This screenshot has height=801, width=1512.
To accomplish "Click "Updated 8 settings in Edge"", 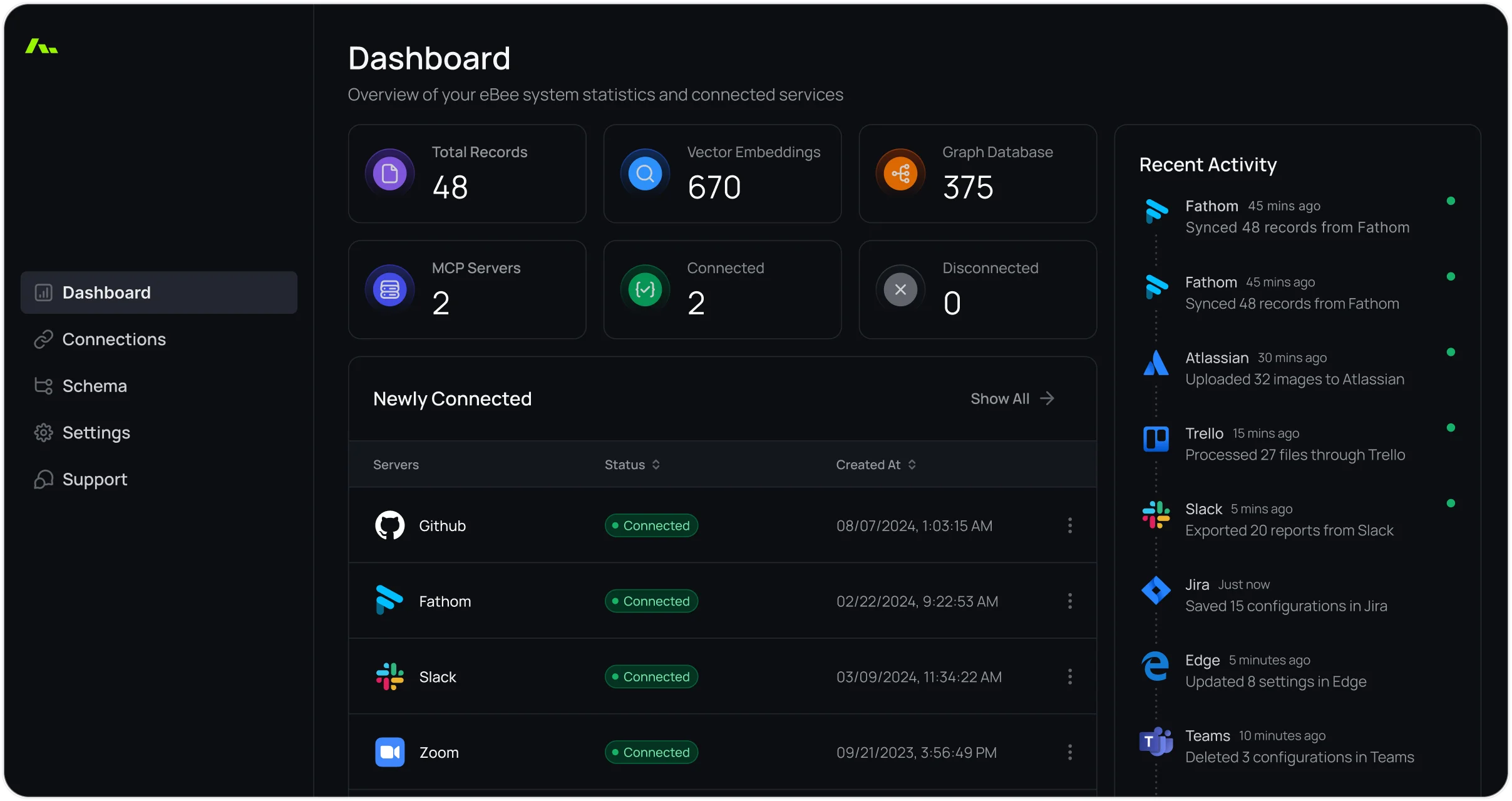I will [x=1276, y=681].
